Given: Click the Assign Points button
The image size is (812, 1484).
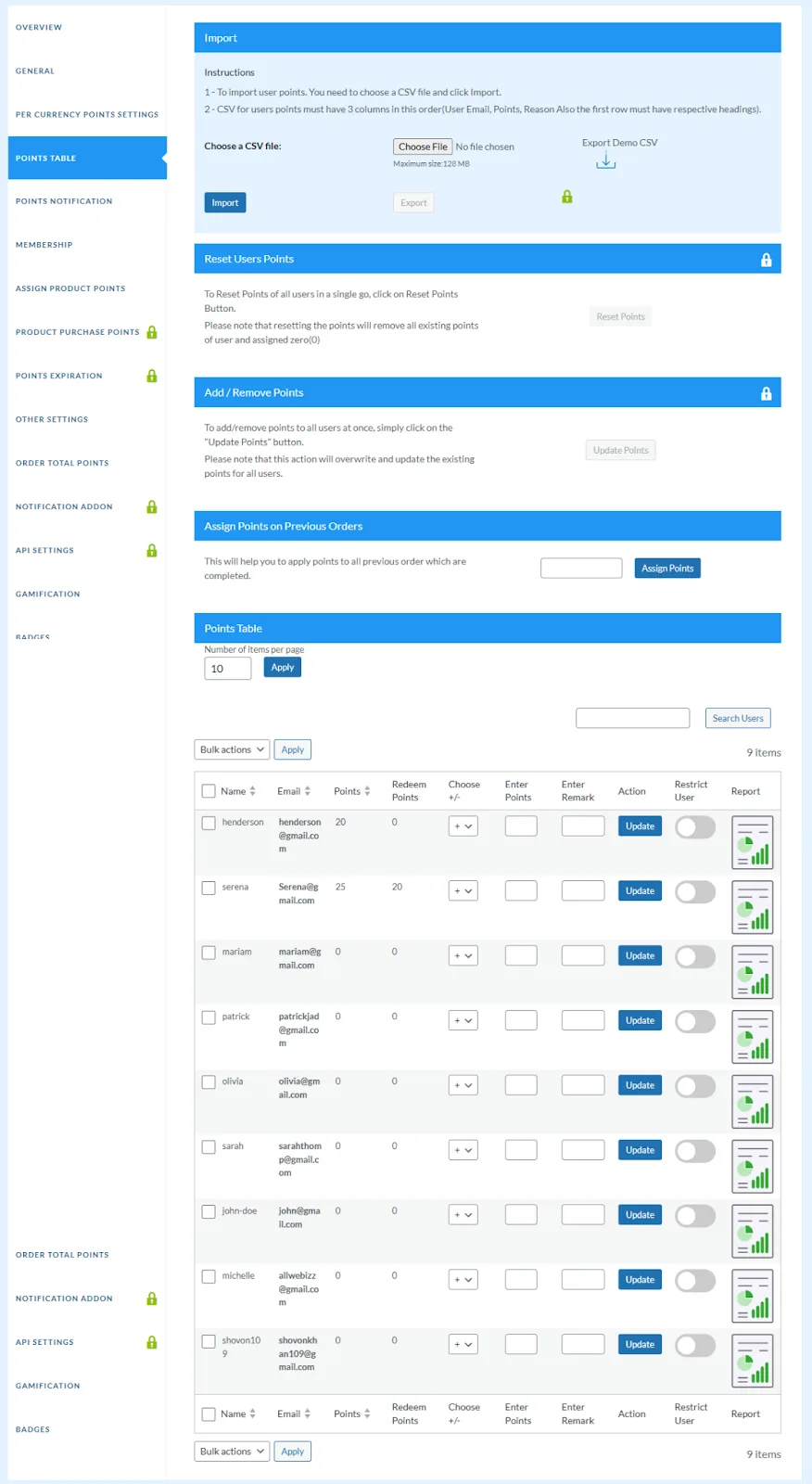Looking at the screenshot, I should (667, 569).
